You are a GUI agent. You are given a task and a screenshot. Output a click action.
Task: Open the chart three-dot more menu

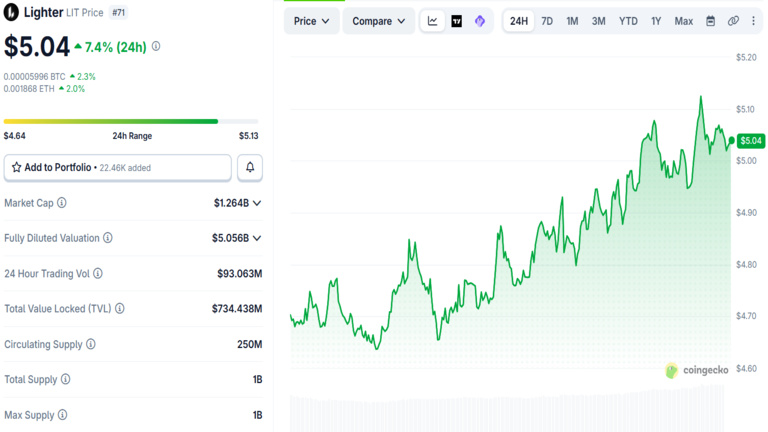[x=753, y=21]
